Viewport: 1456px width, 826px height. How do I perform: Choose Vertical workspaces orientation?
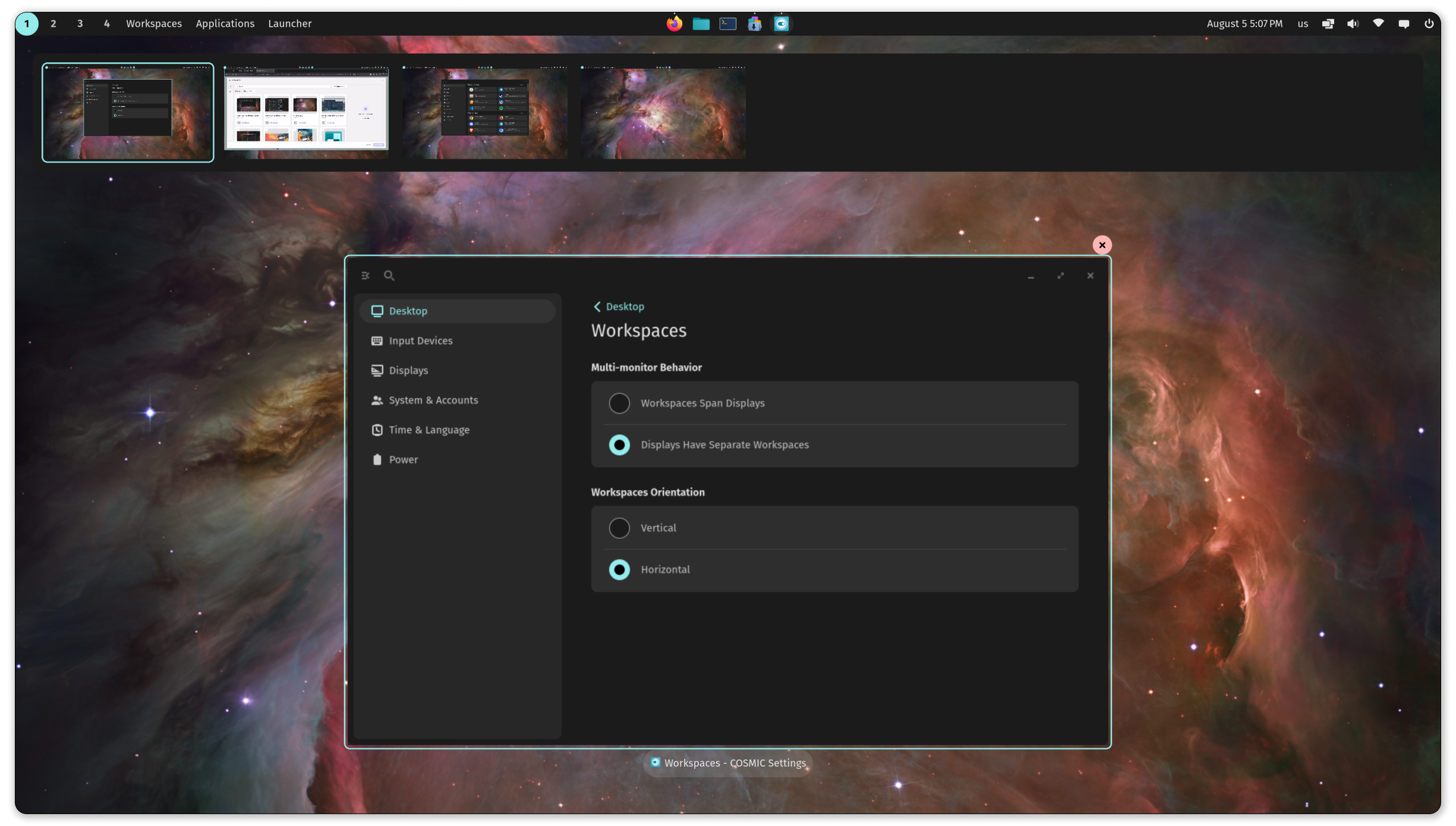pyautogui.click(x=619, y=528)
